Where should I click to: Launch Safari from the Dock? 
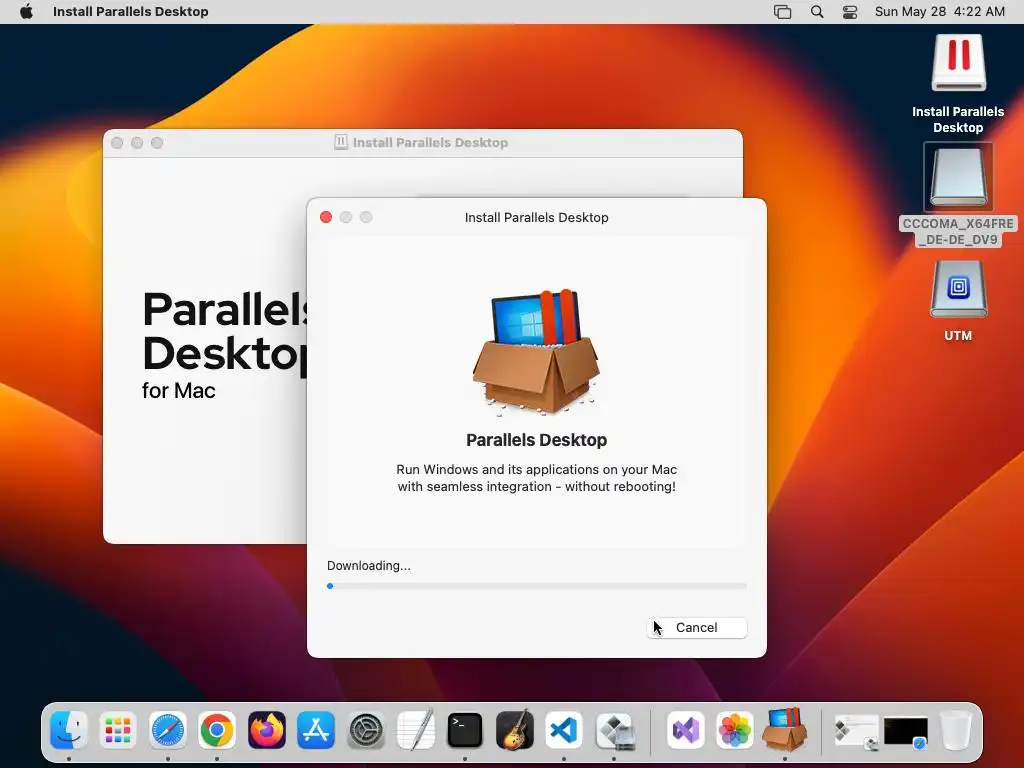(168, 729)
